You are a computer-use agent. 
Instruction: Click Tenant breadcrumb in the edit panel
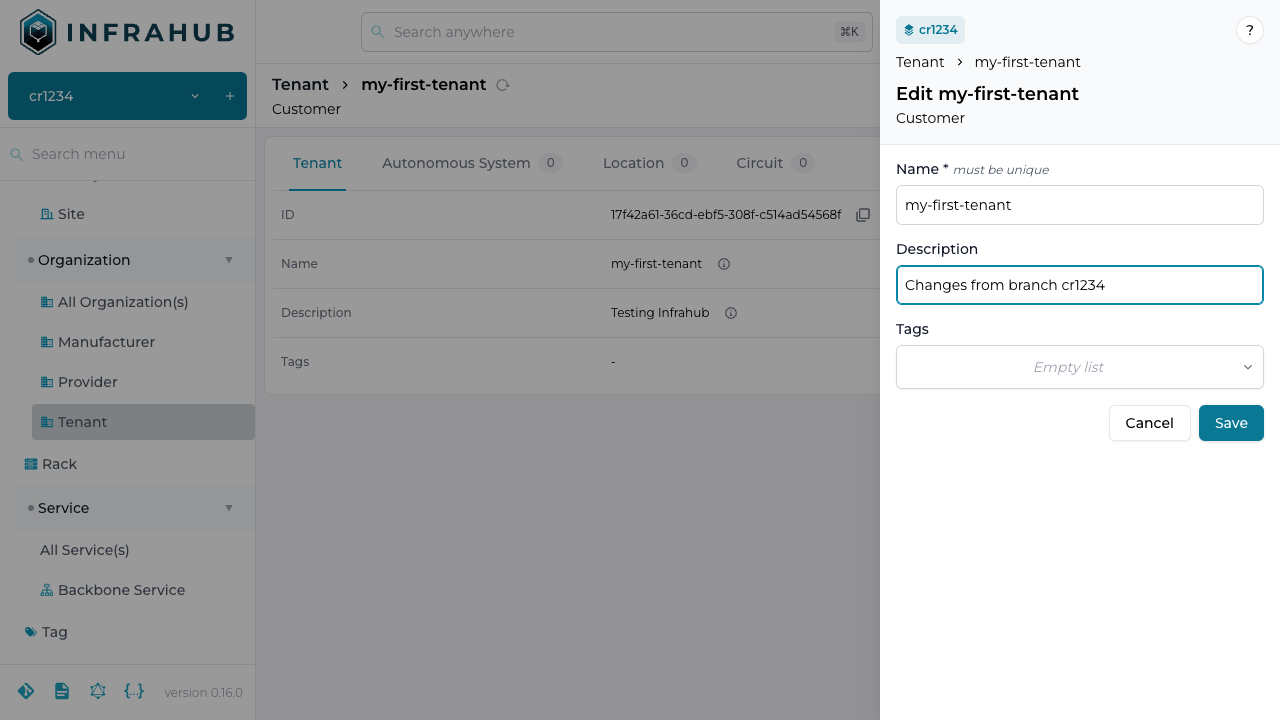click(x=920, y=62)
